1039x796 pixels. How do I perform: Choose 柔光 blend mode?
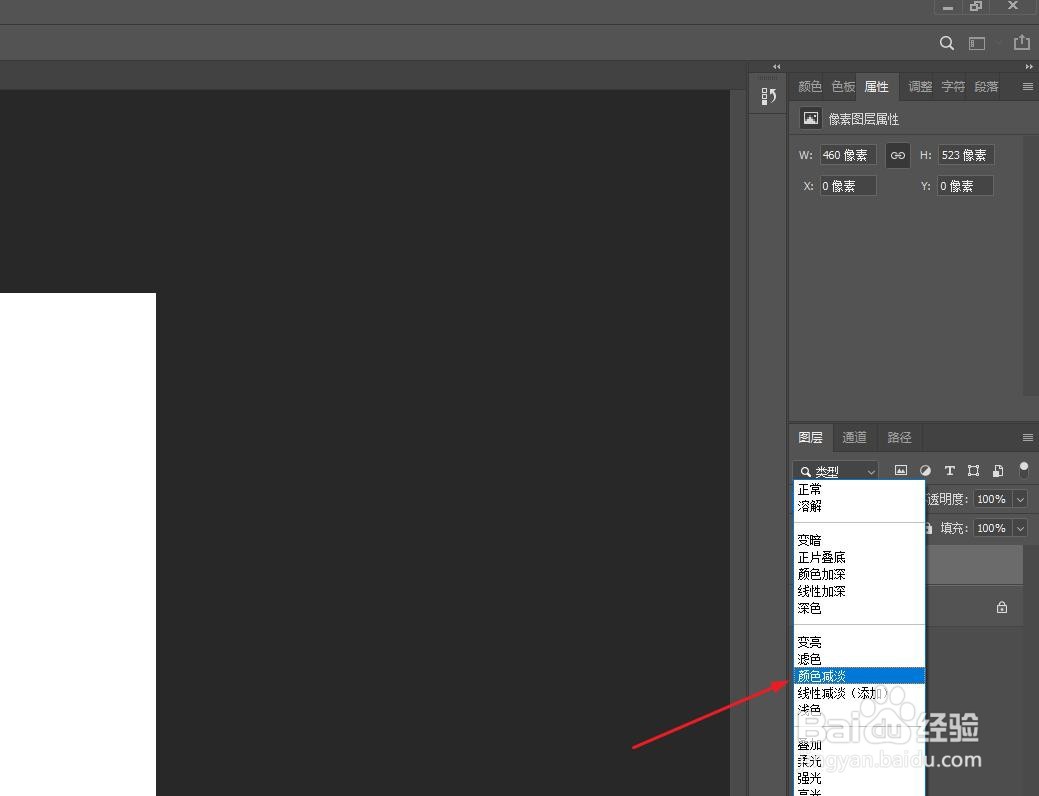point(859,762)
